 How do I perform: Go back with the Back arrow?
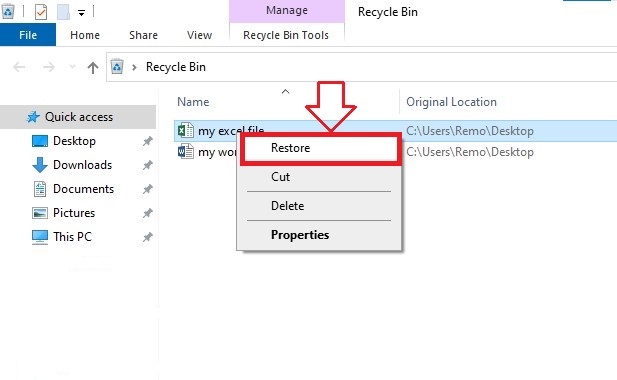19,67
